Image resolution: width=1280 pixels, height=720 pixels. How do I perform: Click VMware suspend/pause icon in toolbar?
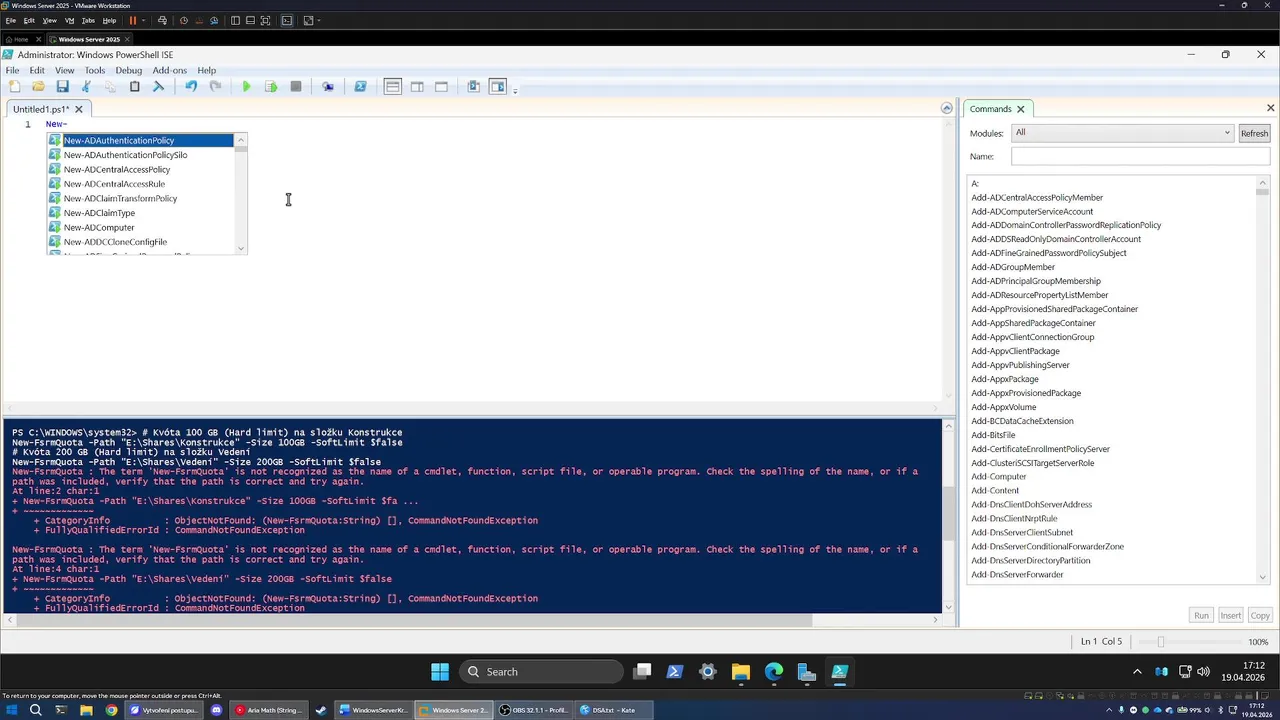(132, 20)
